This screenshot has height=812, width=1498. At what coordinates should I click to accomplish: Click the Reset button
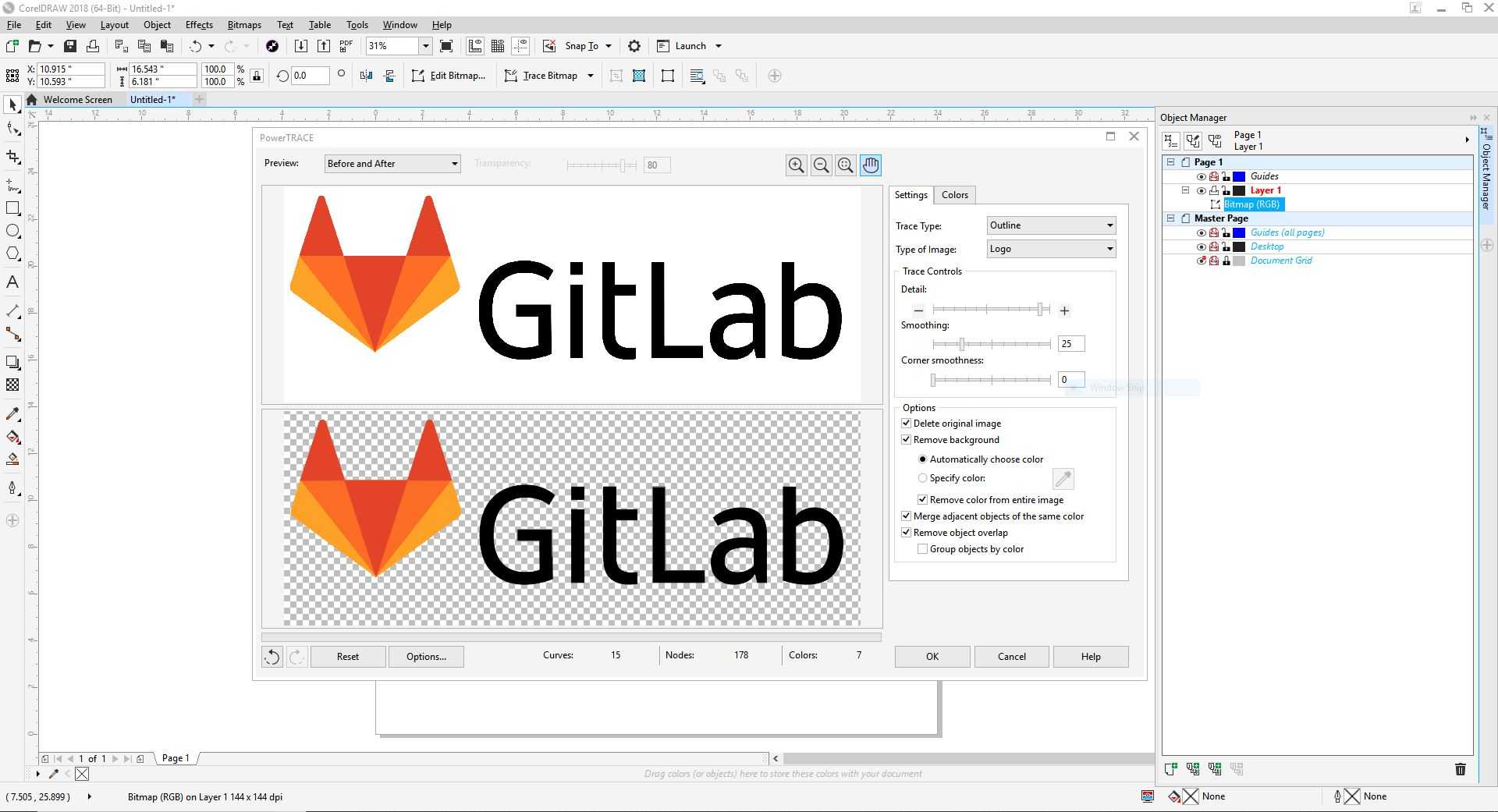pyautogui.click(x=348, y=657)
